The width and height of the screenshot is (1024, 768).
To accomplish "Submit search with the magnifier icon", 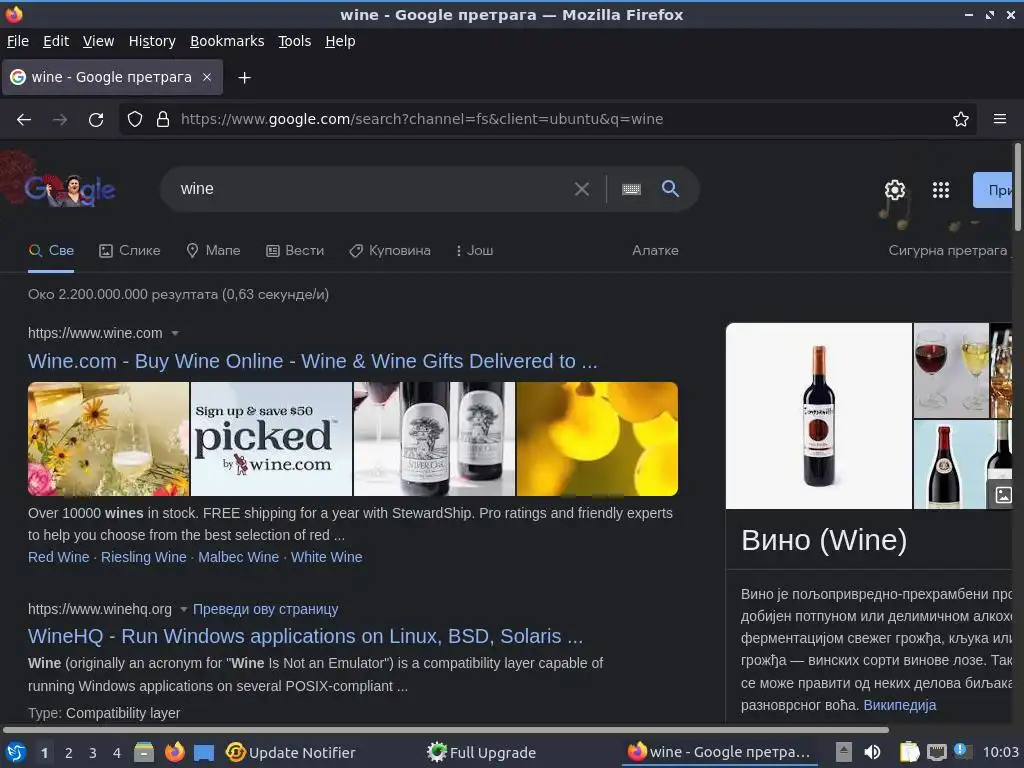I will 670,189.
